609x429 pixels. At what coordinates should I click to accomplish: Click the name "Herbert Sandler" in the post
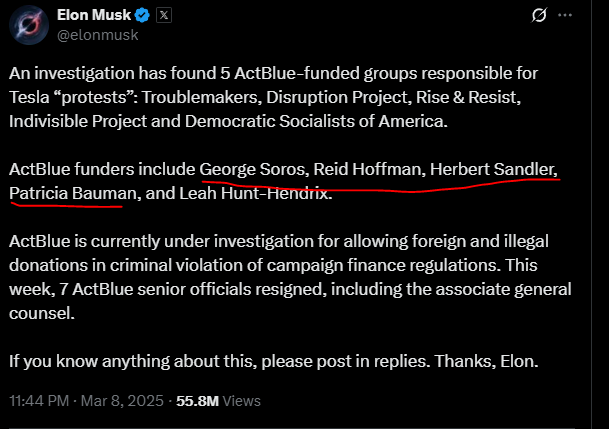(x=491, y=168)
